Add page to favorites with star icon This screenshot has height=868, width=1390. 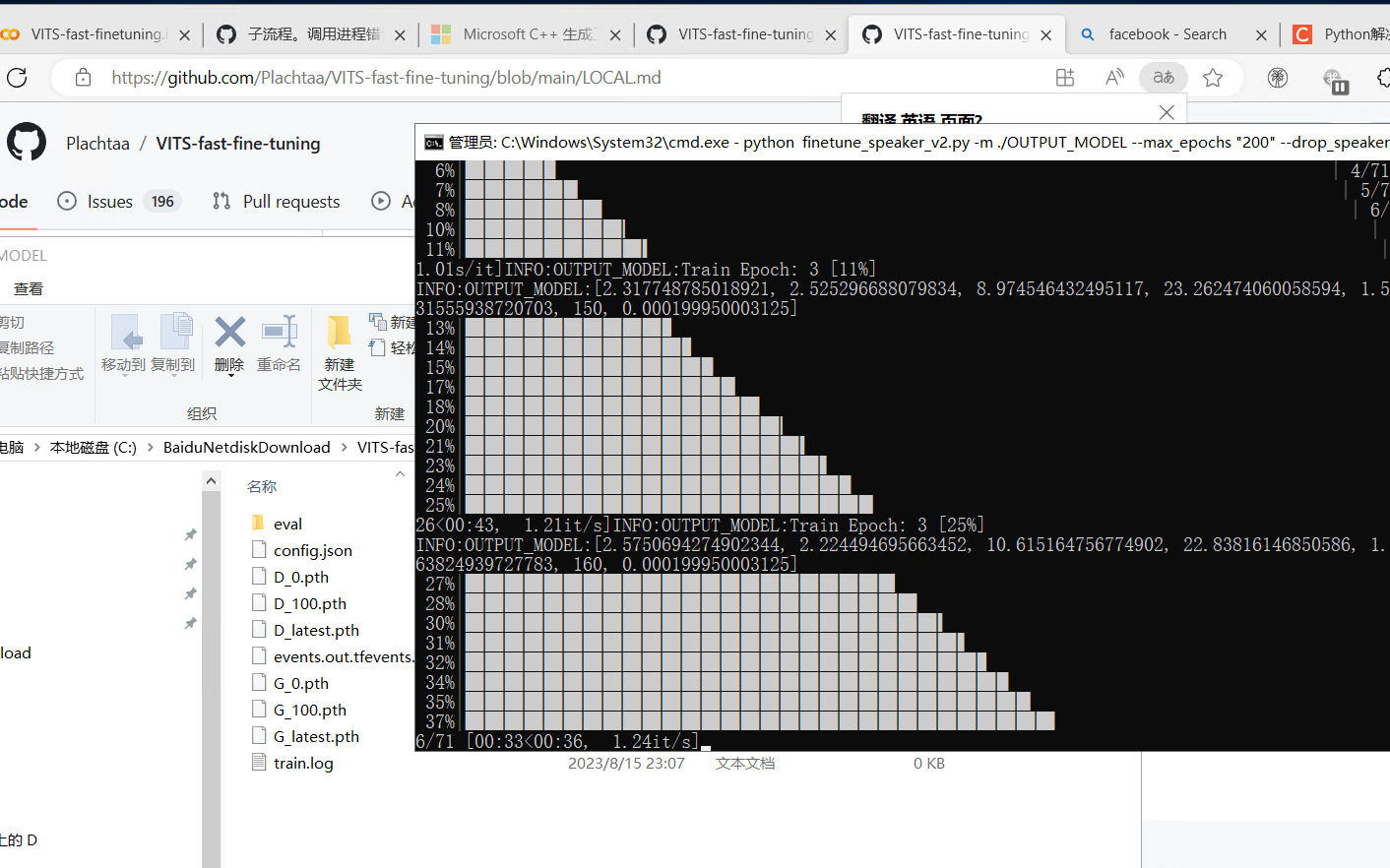click(1213, 78)
